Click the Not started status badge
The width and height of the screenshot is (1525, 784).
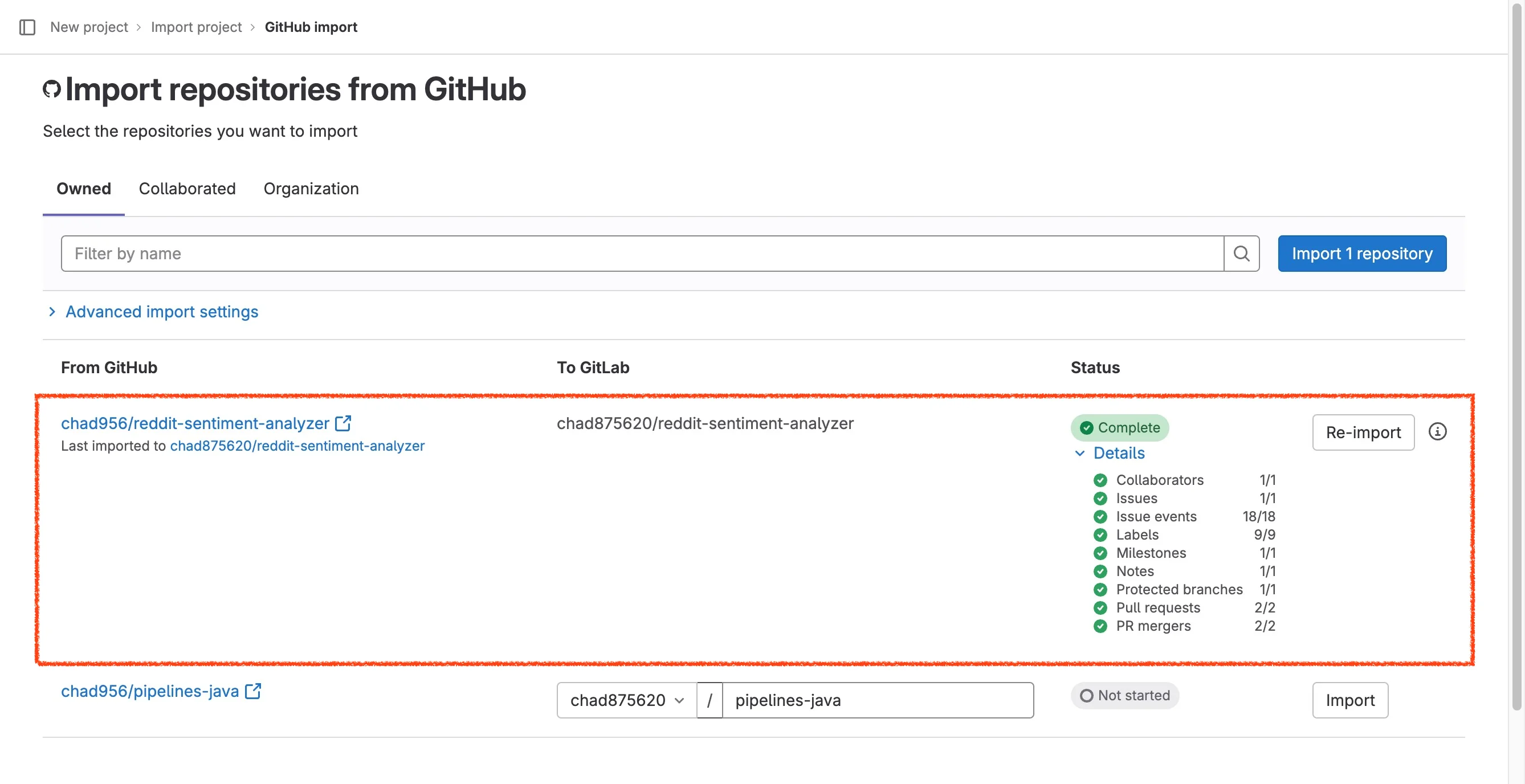click(x=1125, y=696)
